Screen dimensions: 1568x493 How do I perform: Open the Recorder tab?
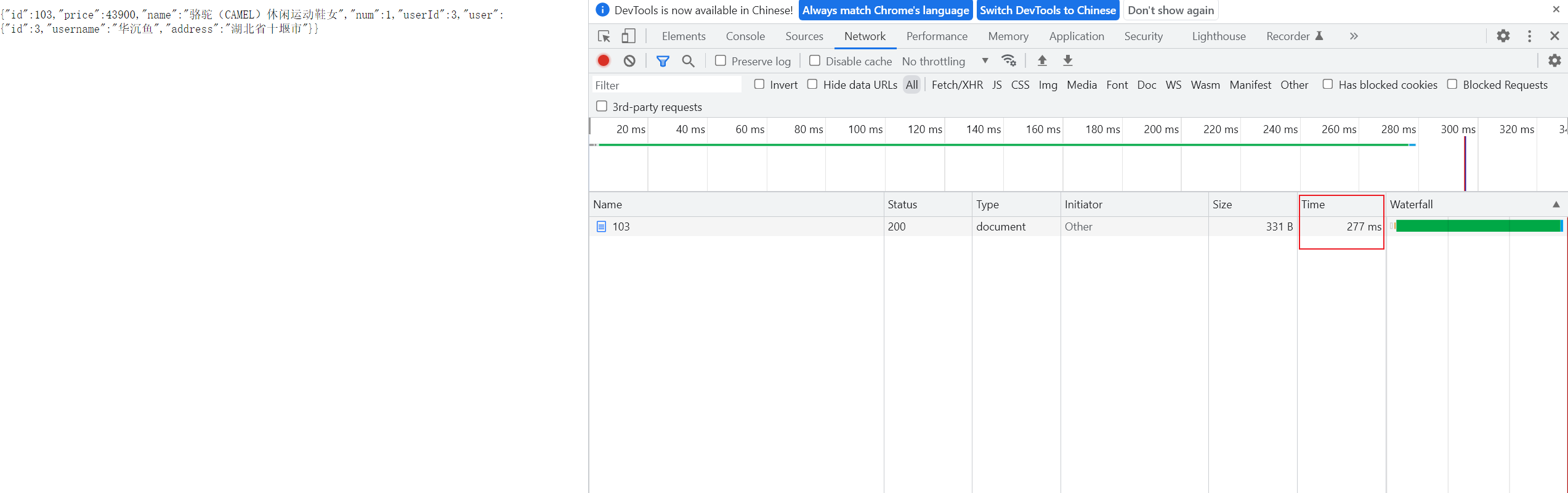click(x=1294, y=36)
